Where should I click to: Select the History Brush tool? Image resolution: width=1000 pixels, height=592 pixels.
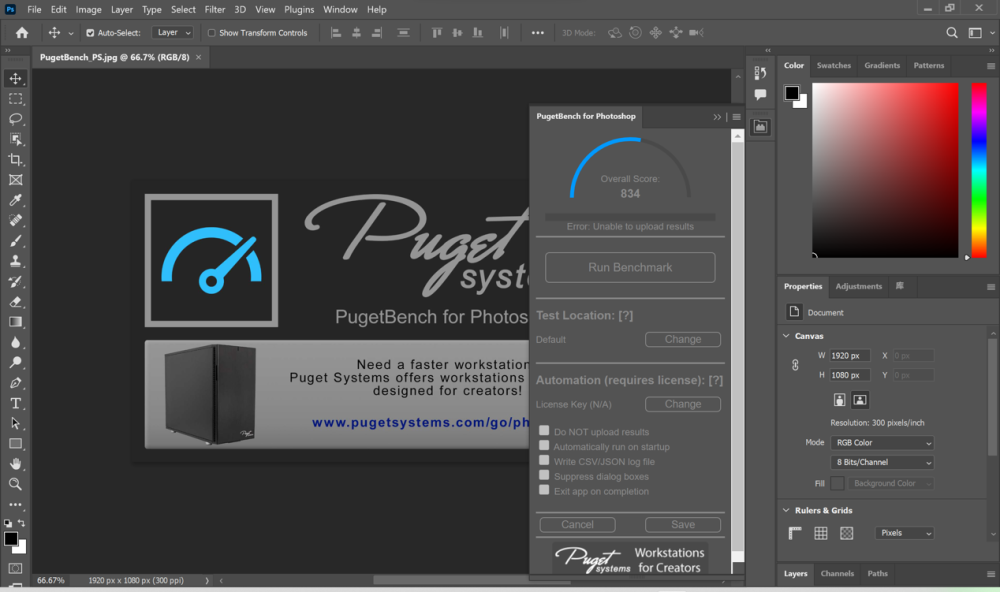(15, 281)
